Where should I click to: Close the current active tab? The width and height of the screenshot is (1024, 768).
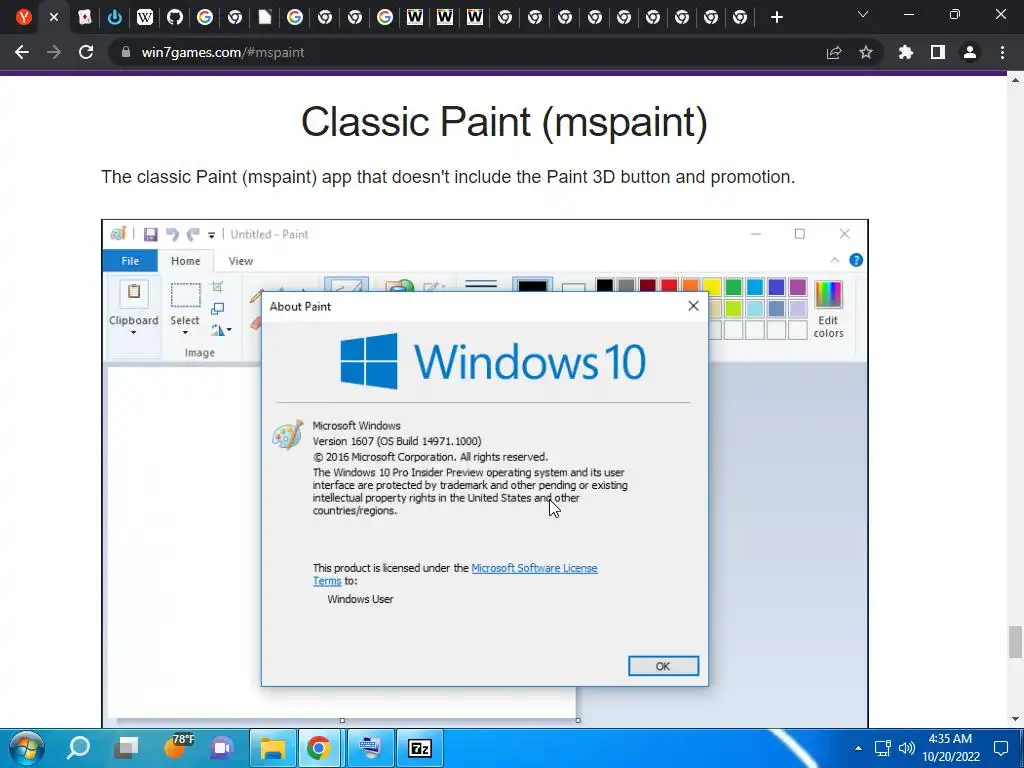54,17
